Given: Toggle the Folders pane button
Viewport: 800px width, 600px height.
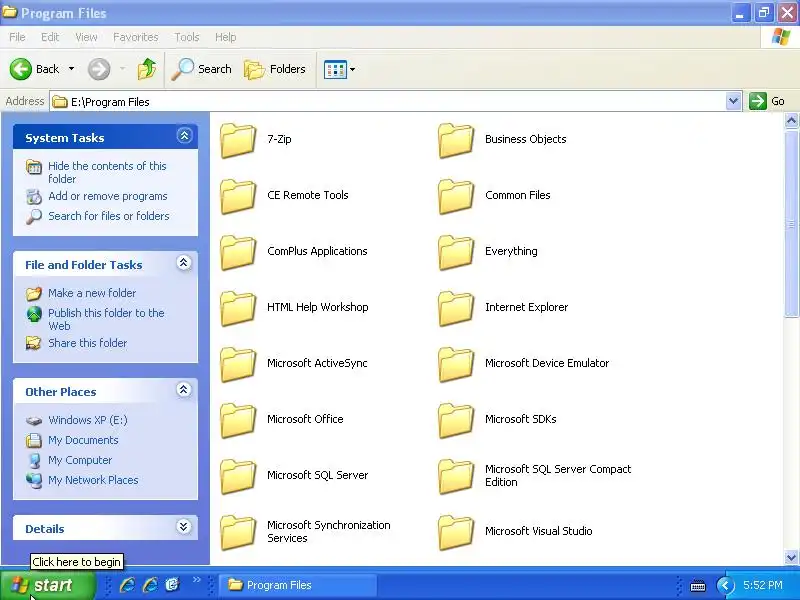Looking at the screenshot, I should pyautogui.click(x=275, y=69).
